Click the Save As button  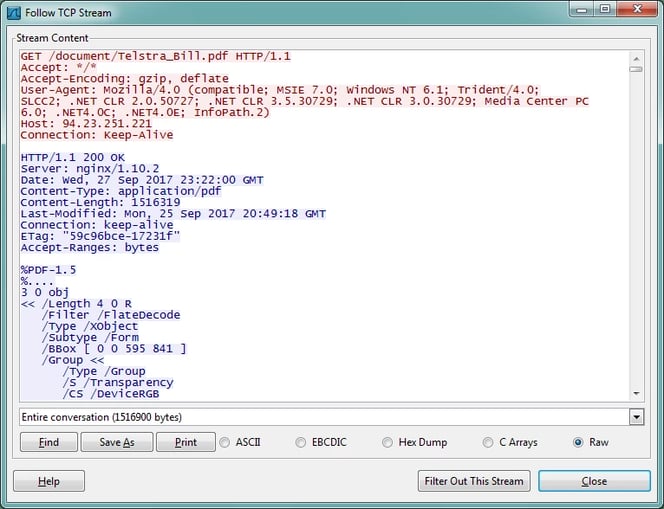pyautogui.click(x=116, y=442)
